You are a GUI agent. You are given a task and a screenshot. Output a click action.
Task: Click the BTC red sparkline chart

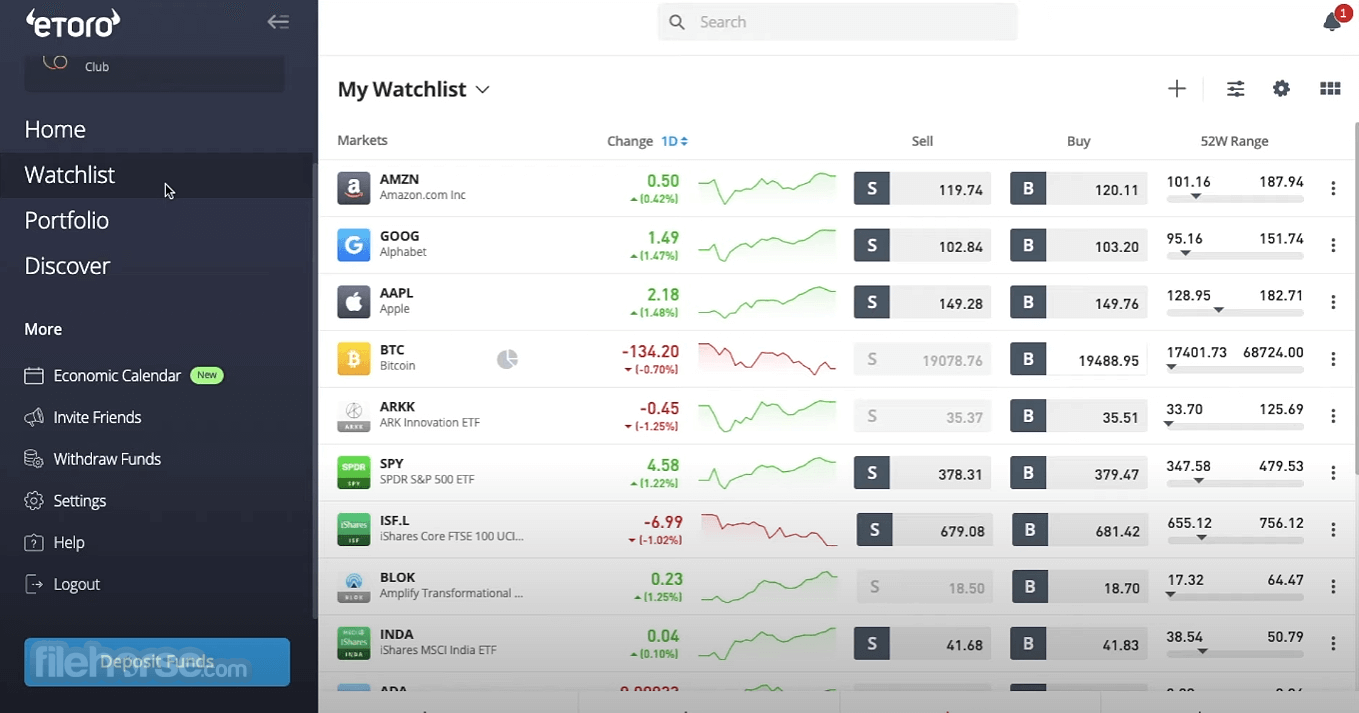click(x=767, y=359)
